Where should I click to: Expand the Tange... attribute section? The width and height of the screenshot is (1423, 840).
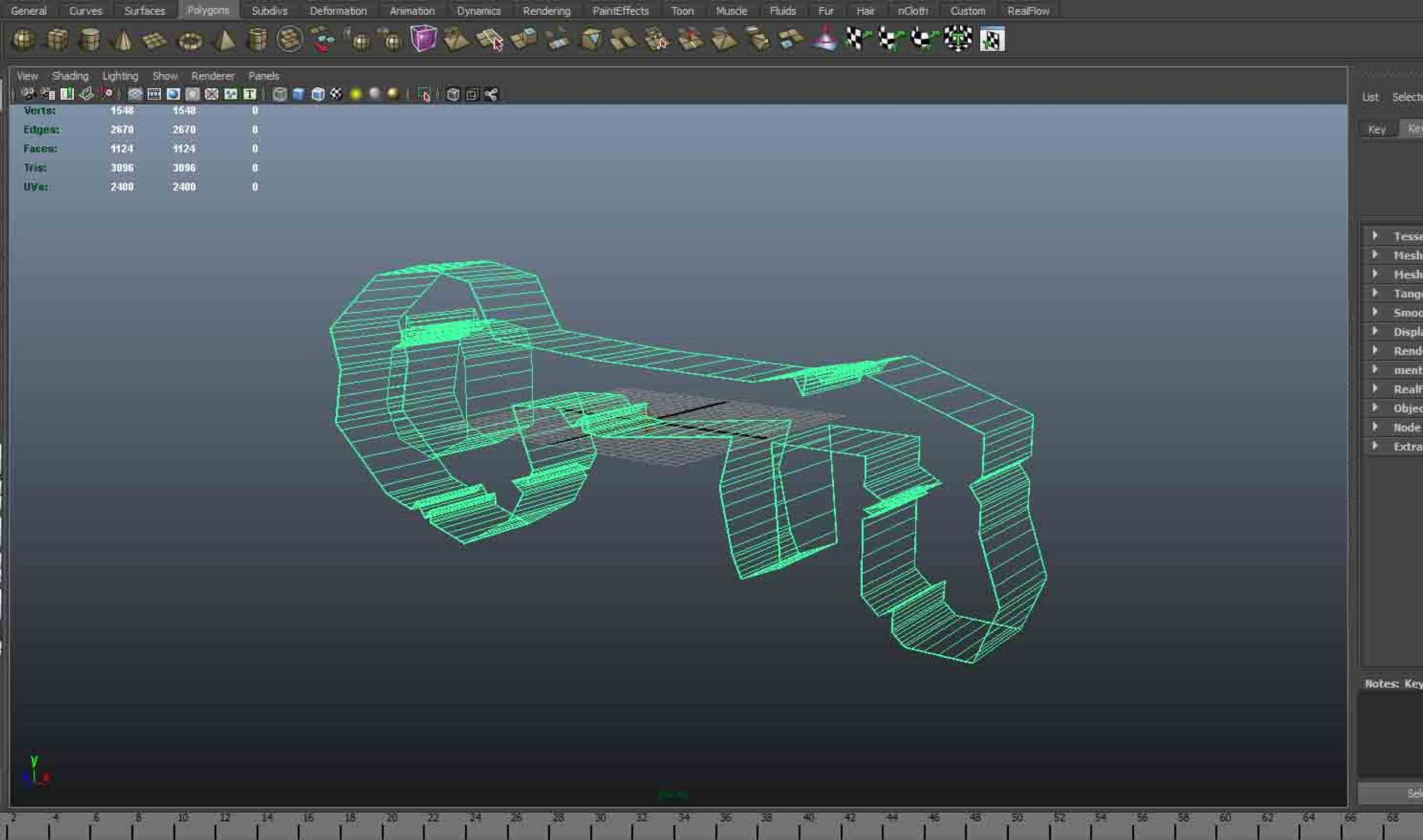click(x=1393, y=293)
